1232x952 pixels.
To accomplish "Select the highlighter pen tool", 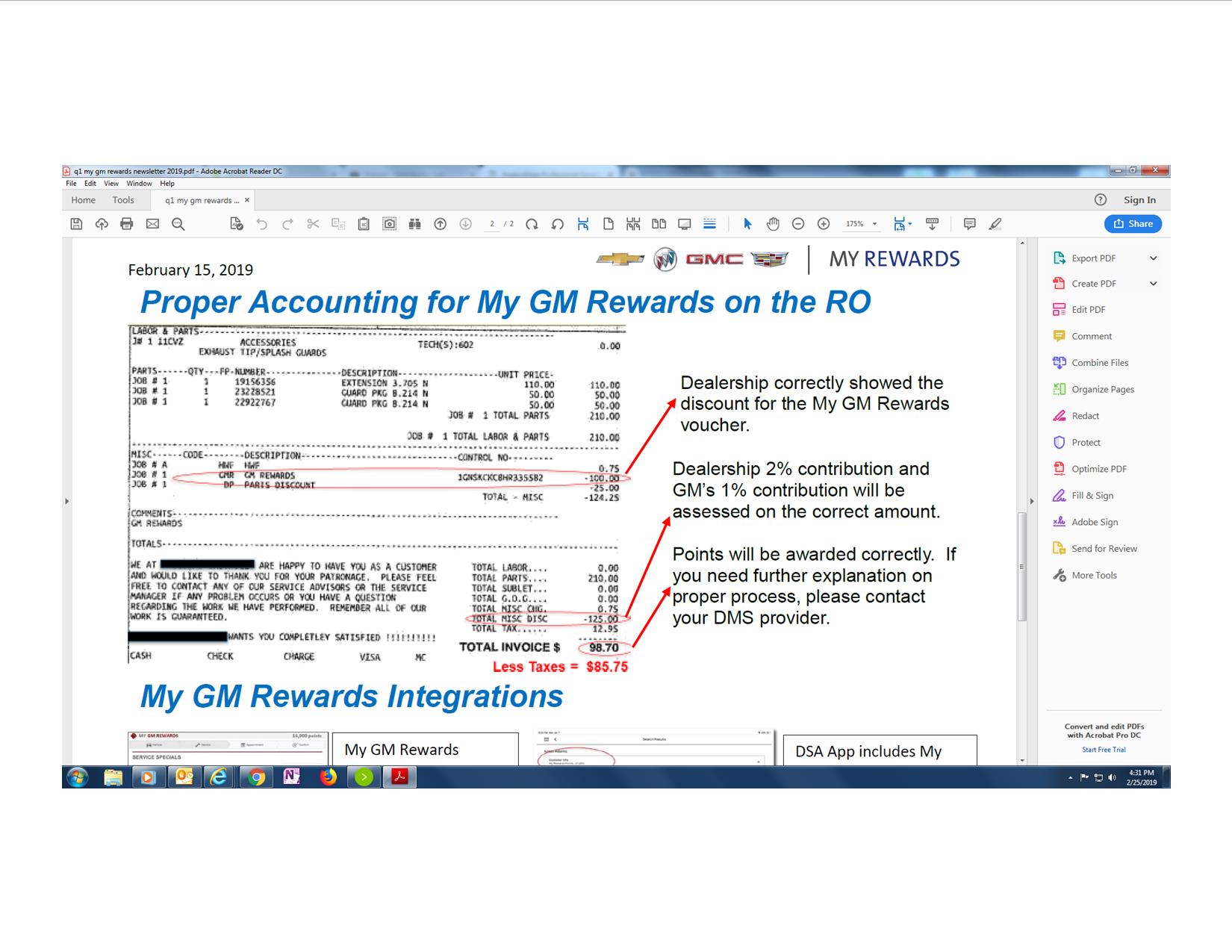I will tap(995, 224).
